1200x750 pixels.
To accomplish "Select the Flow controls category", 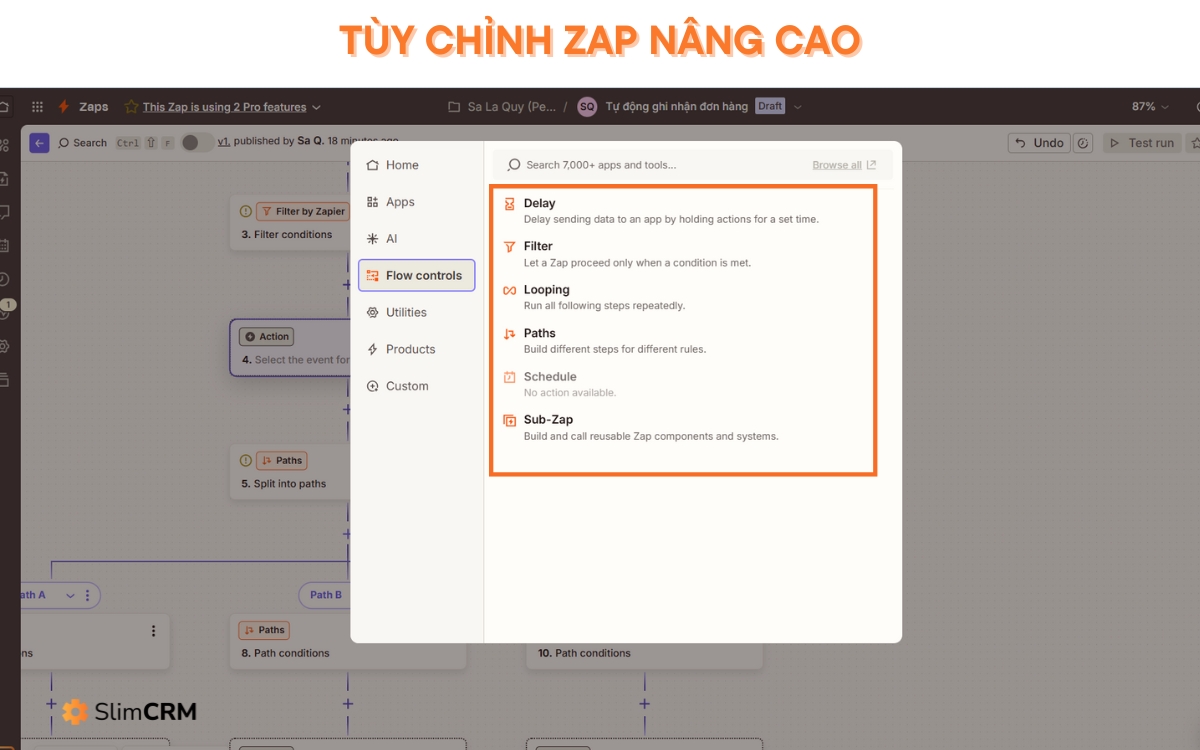I will point(416,275).
